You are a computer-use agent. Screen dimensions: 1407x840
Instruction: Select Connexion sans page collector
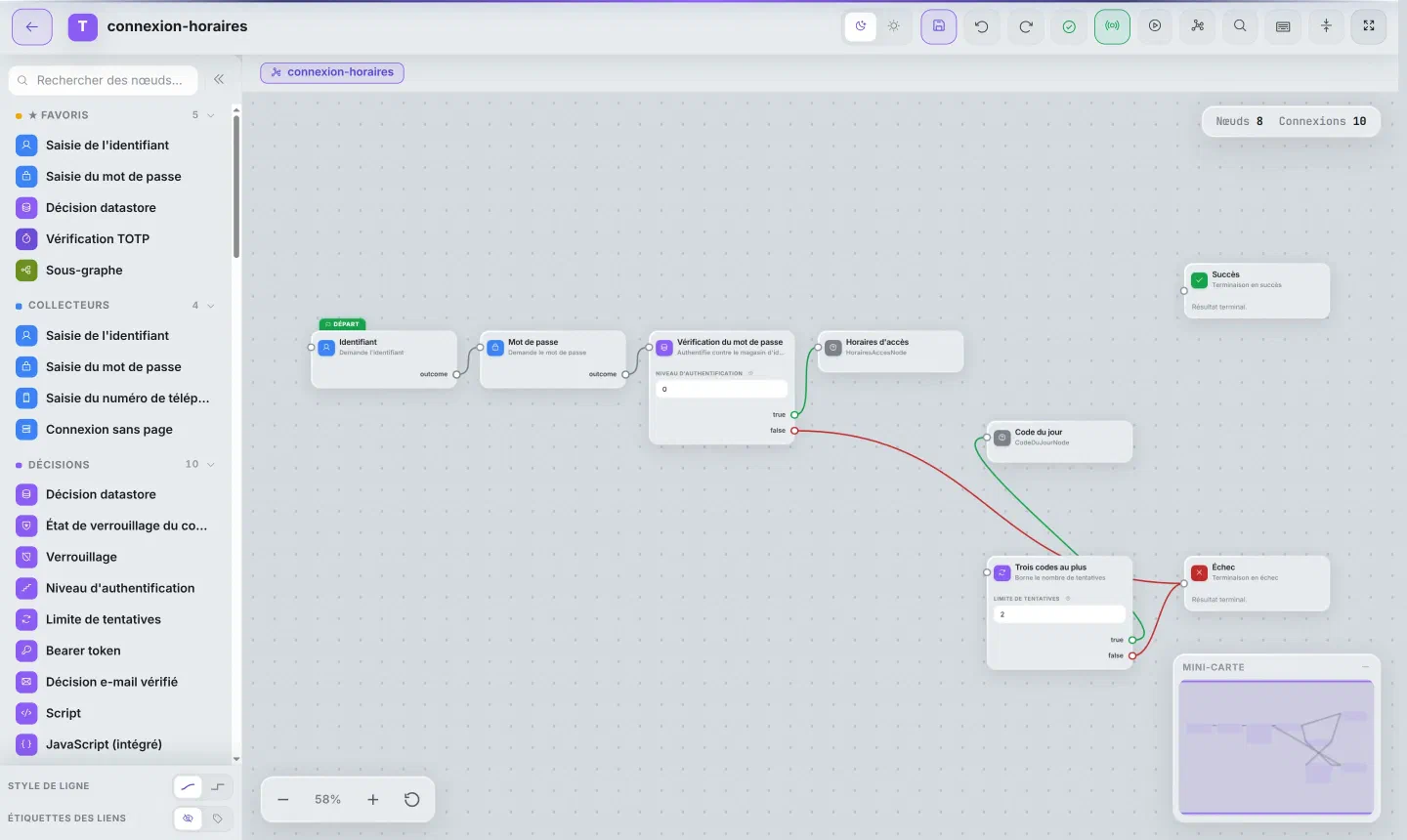click(x=115, y=429)
